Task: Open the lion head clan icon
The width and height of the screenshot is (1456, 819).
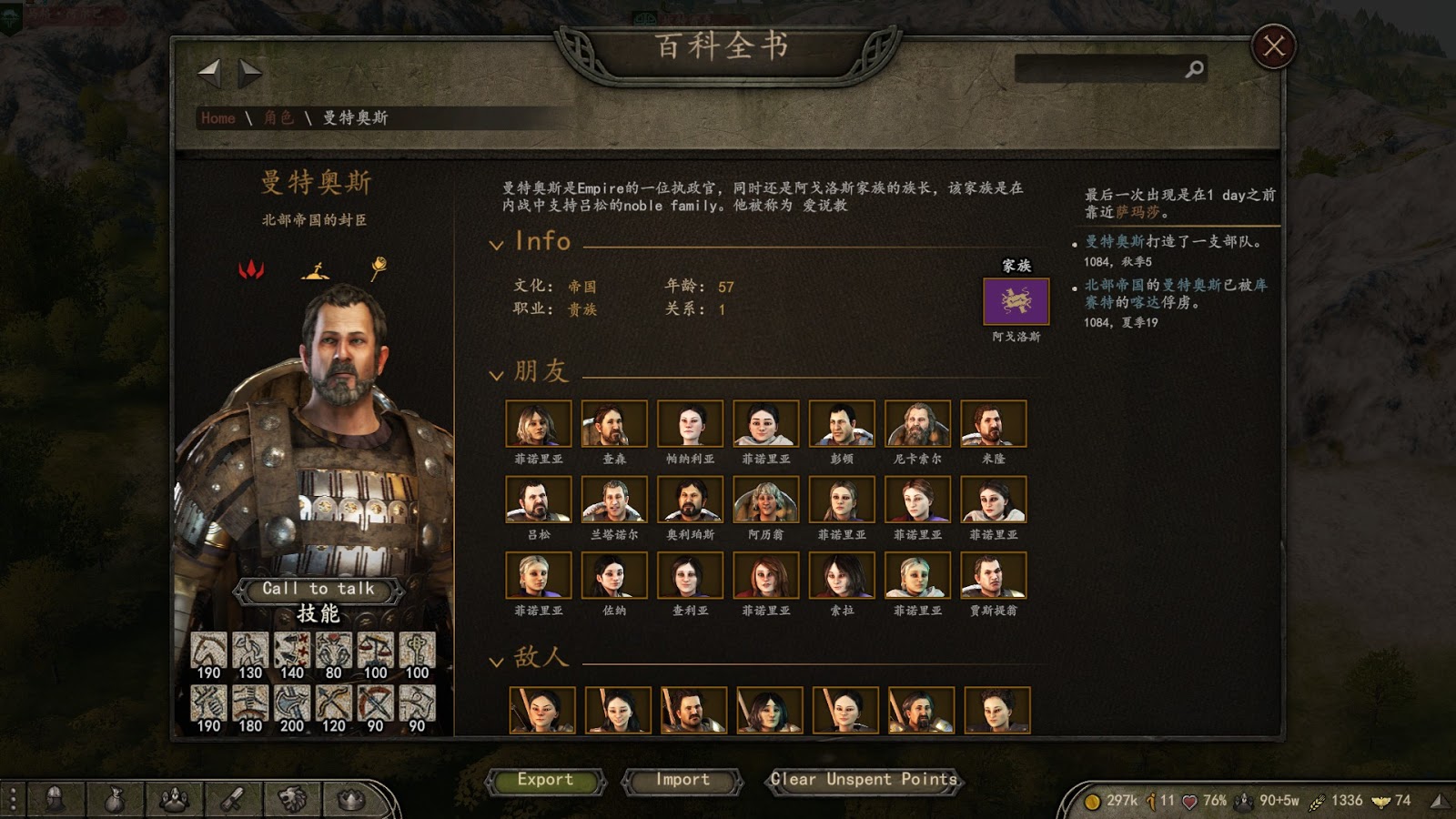Action: coord(291,799)
